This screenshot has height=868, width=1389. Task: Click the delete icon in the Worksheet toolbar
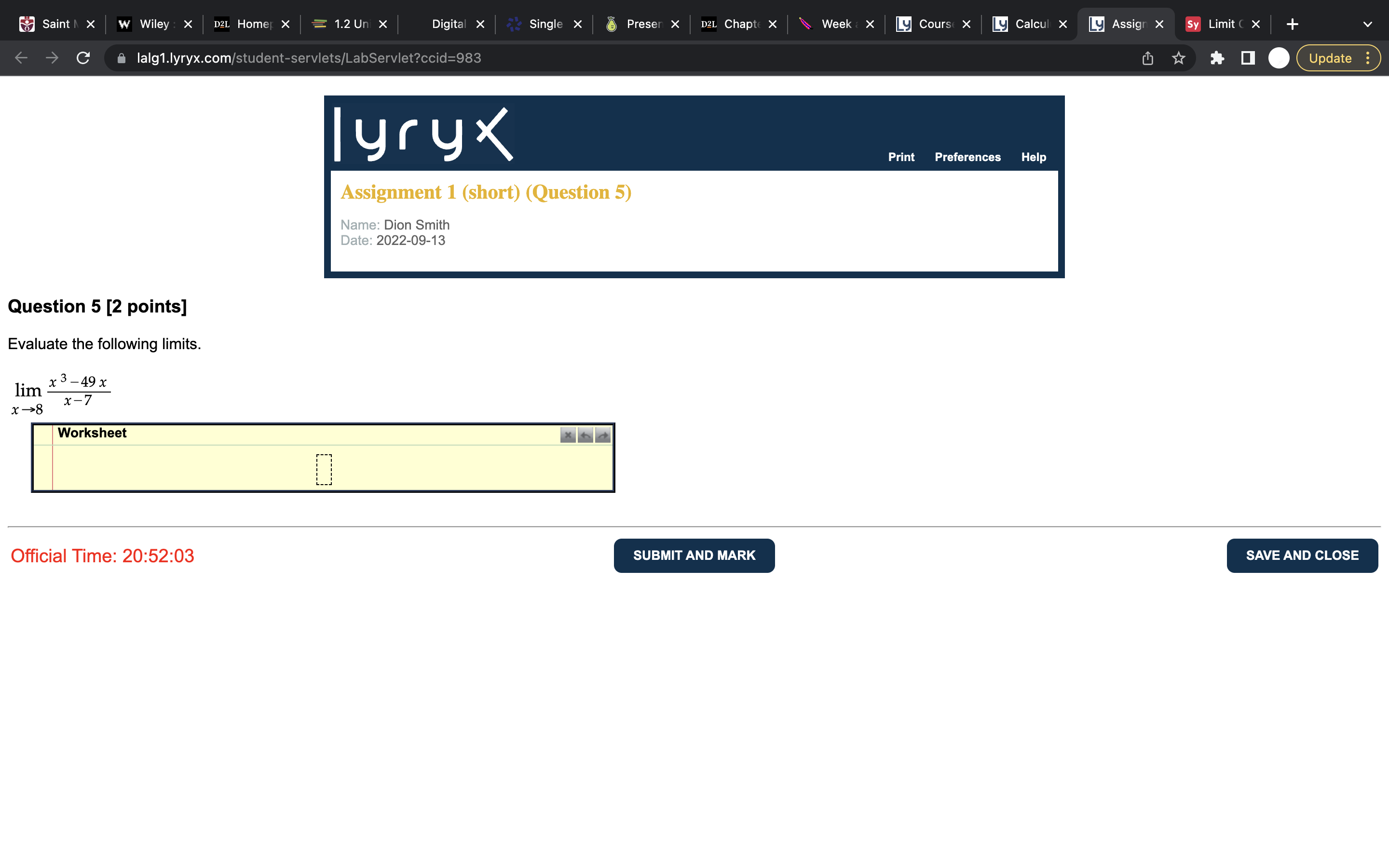point(568,436)
